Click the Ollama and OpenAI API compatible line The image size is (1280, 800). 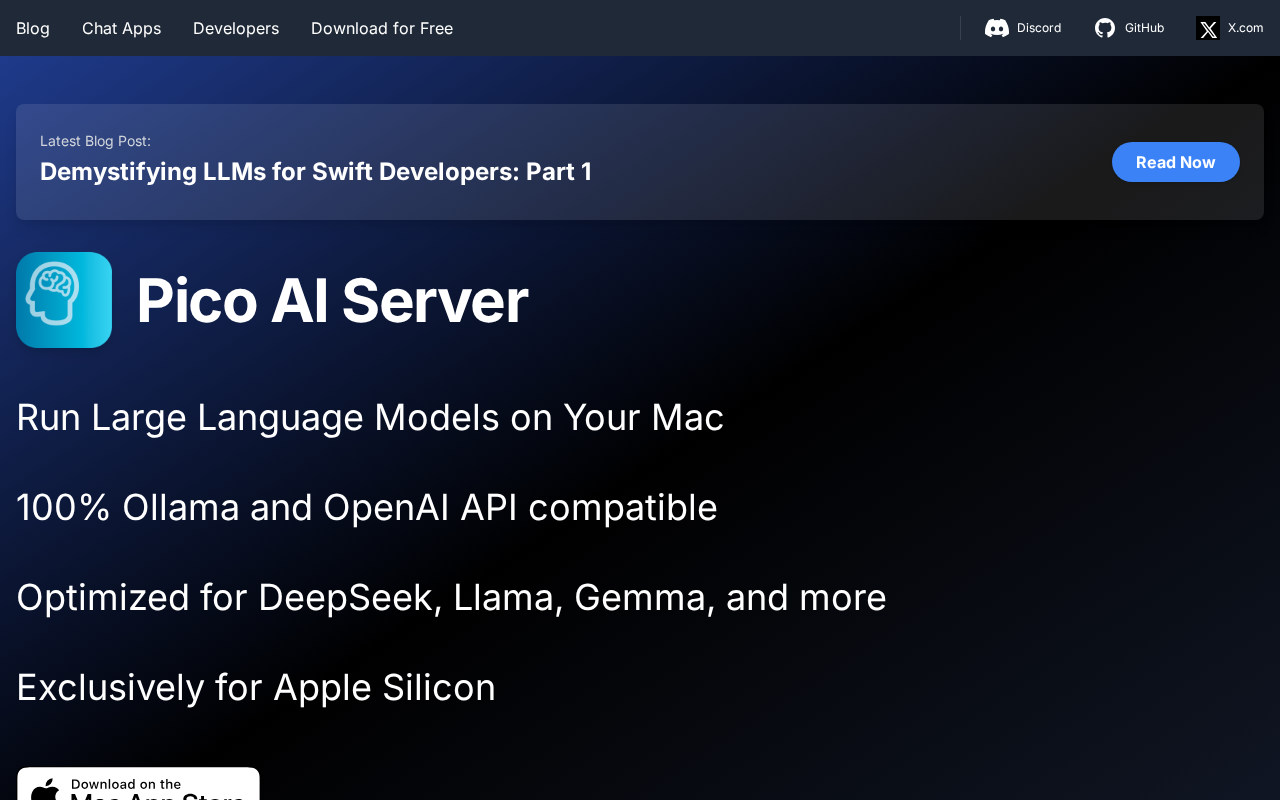pos(367,507)
